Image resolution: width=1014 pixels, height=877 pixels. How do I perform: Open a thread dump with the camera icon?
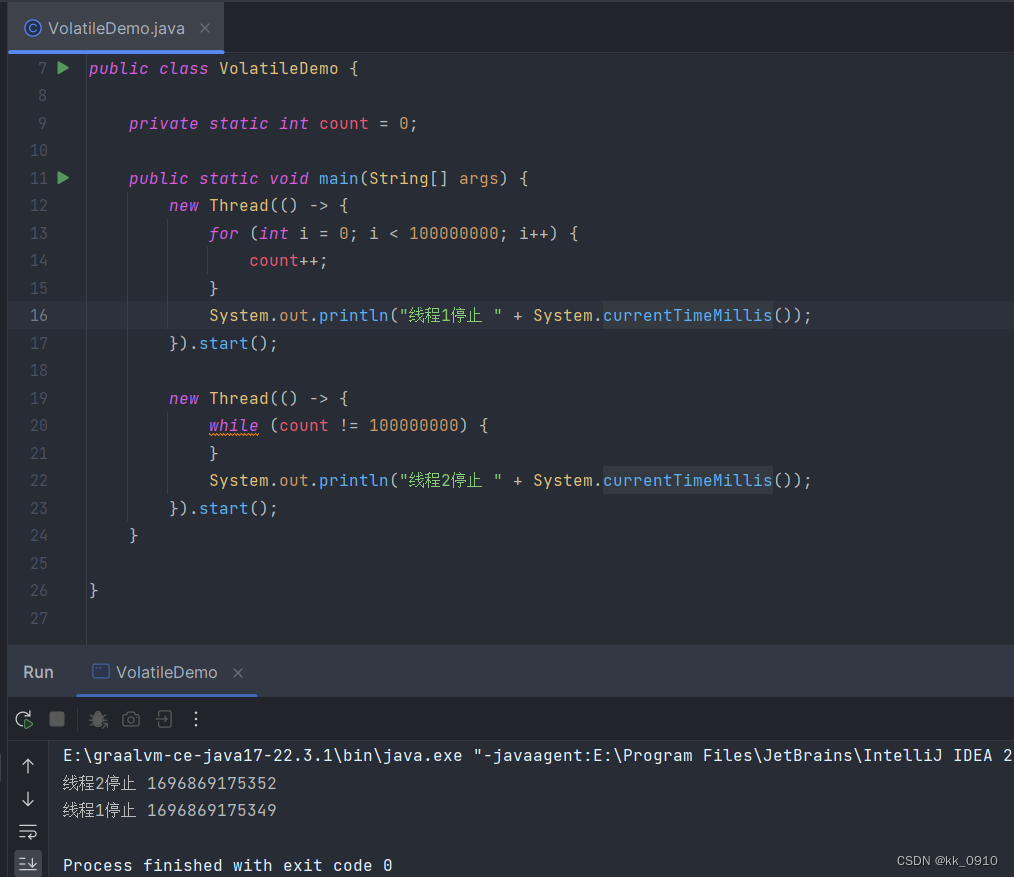(130, 719)
